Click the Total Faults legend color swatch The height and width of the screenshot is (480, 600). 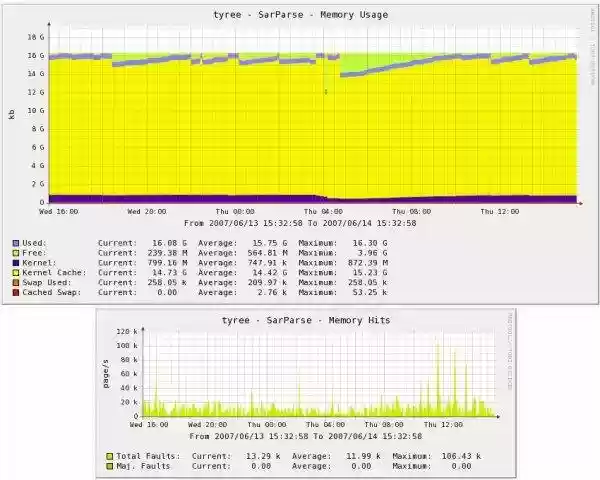click(x=110, y=456)
